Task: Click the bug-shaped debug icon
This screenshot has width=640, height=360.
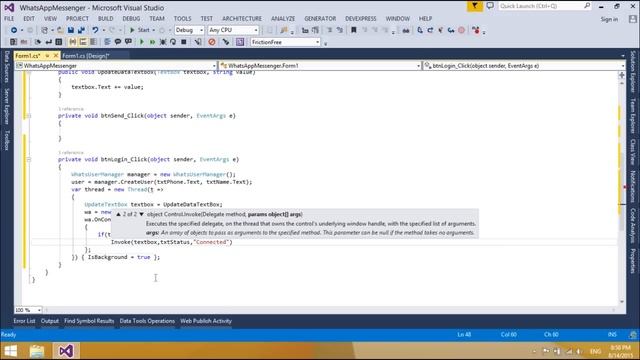Action: click(x=163, y=42)
